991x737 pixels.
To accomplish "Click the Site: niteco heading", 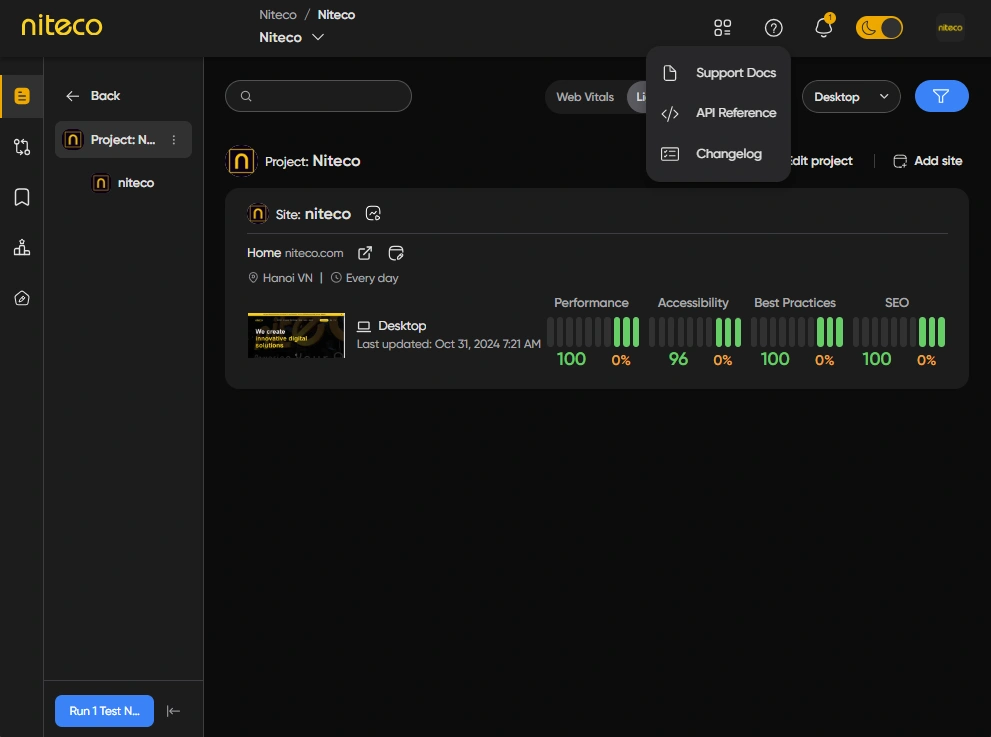I will point(313,214).
